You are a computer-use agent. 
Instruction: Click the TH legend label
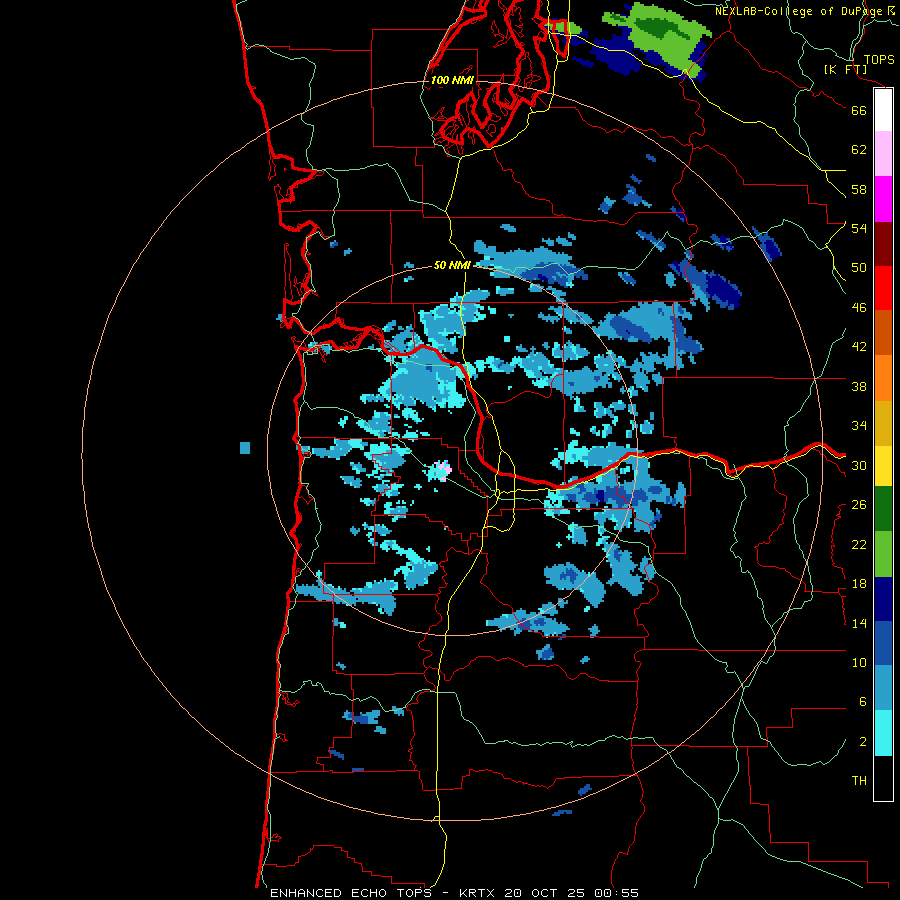(859, 781)
